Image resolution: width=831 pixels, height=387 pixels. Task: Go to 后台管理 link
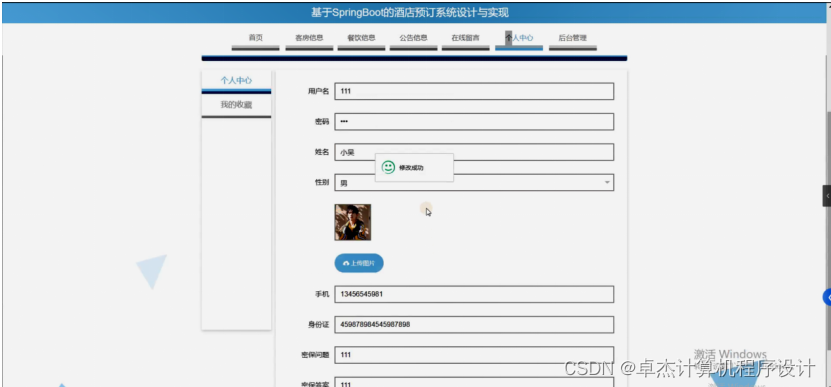tap(572, 38)
